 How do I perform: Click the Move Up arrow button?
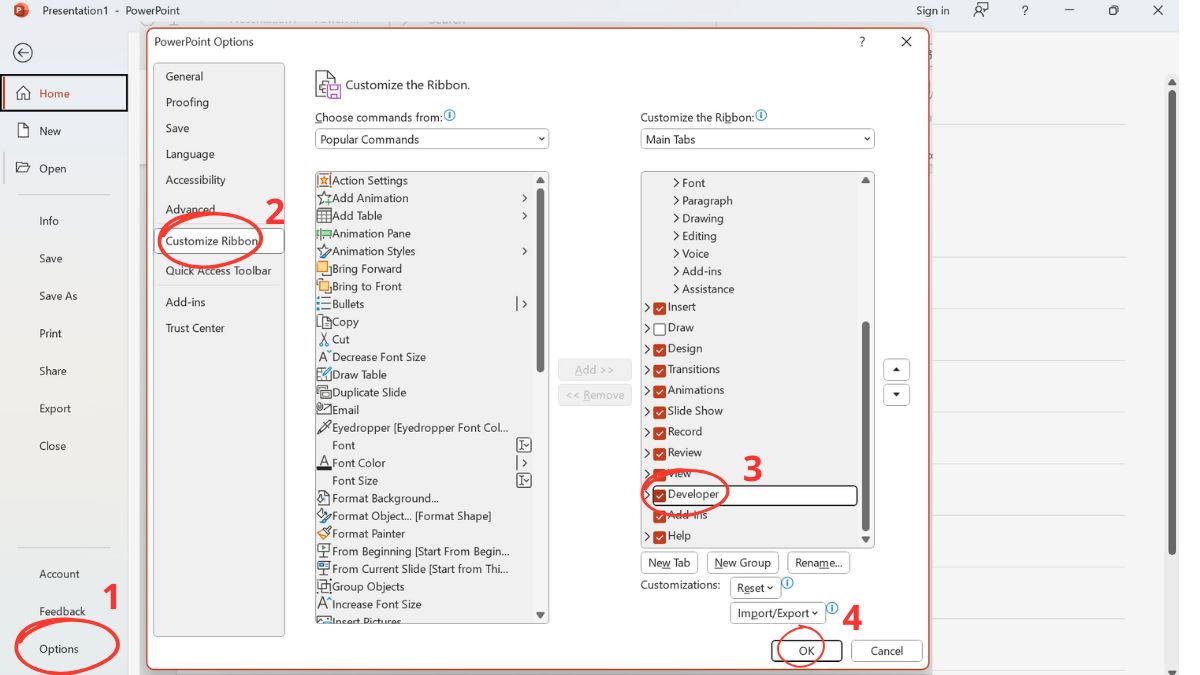897,370
